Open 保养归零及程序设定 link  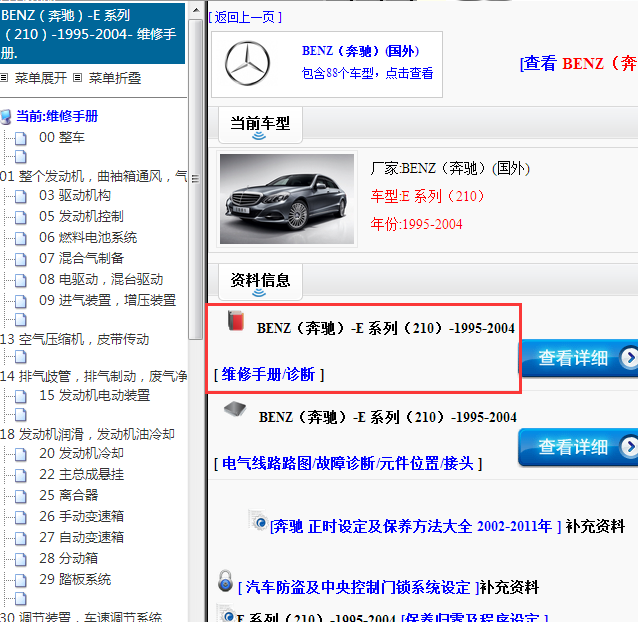(475, 618)
